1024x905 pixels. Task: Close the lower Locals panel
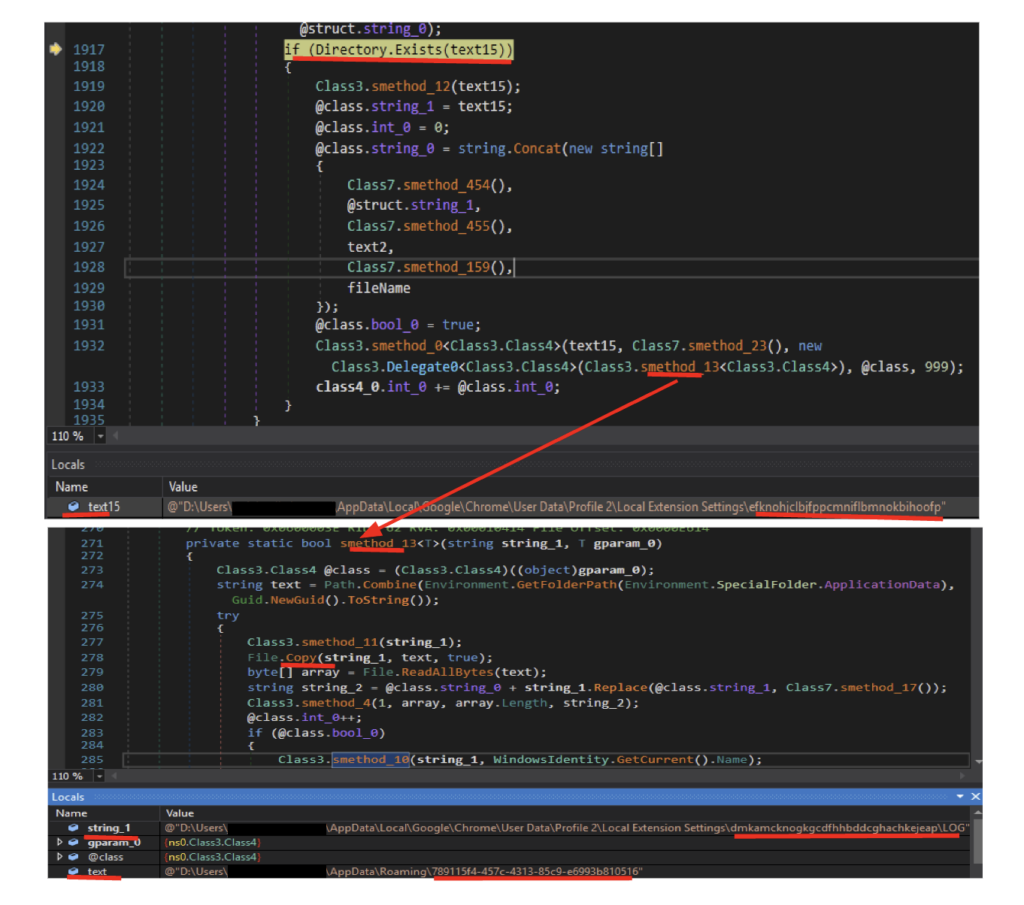[x=975, y=796]
